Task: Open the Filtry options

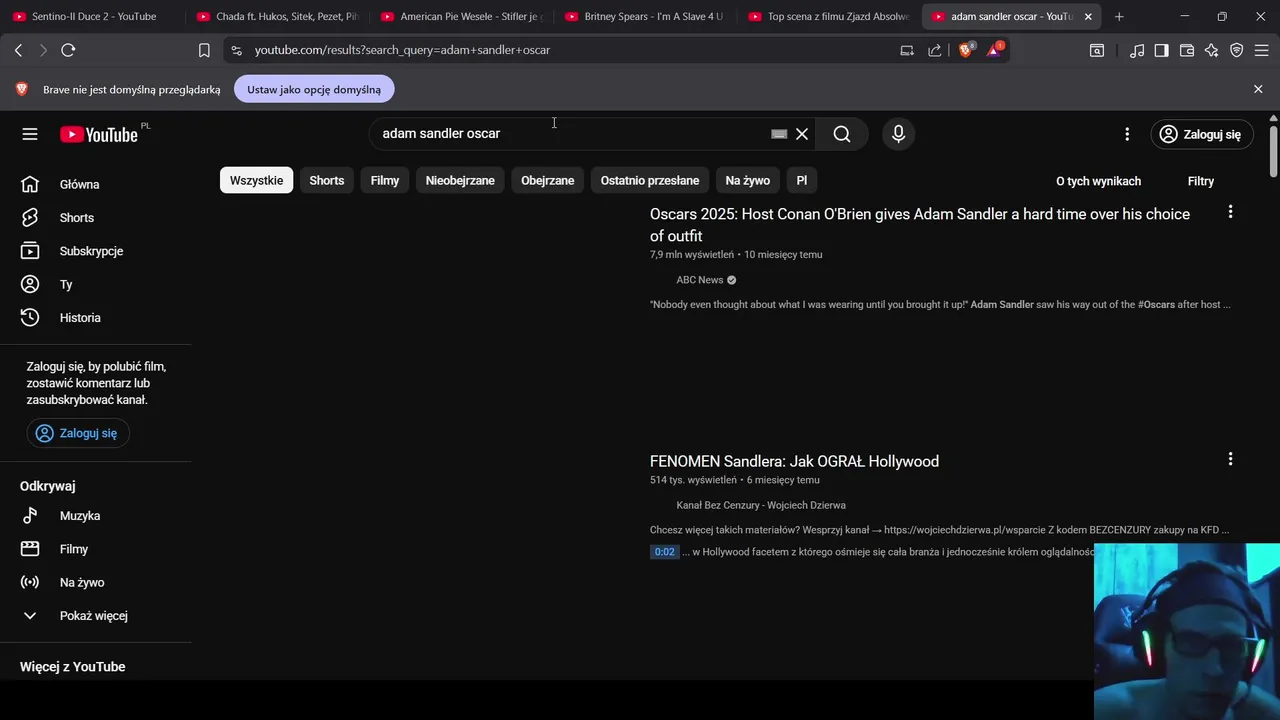Action: click(x=1201, y=181)
